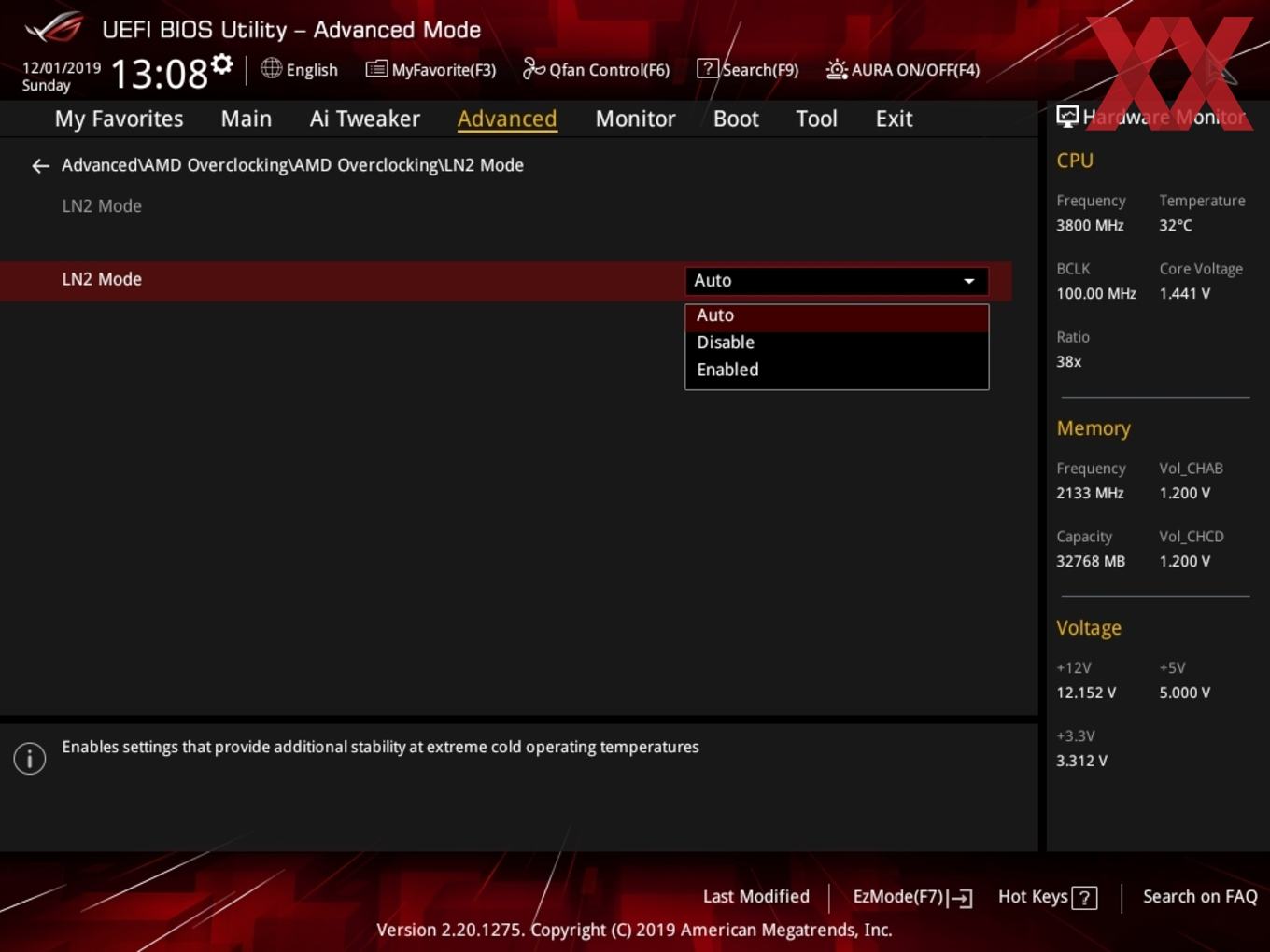Click the Hardware Monitor screen icon
Image resolution: width=1270 pixels, height=952 pixels.
(1067, 116)
